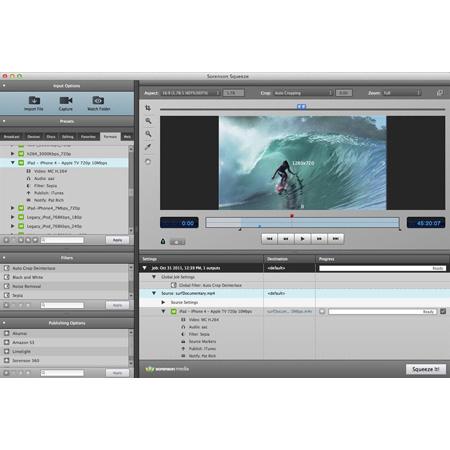Select the crop tool beside the preview
The height and width of the screenshot is (450, 450).
[x=148, y=108]
